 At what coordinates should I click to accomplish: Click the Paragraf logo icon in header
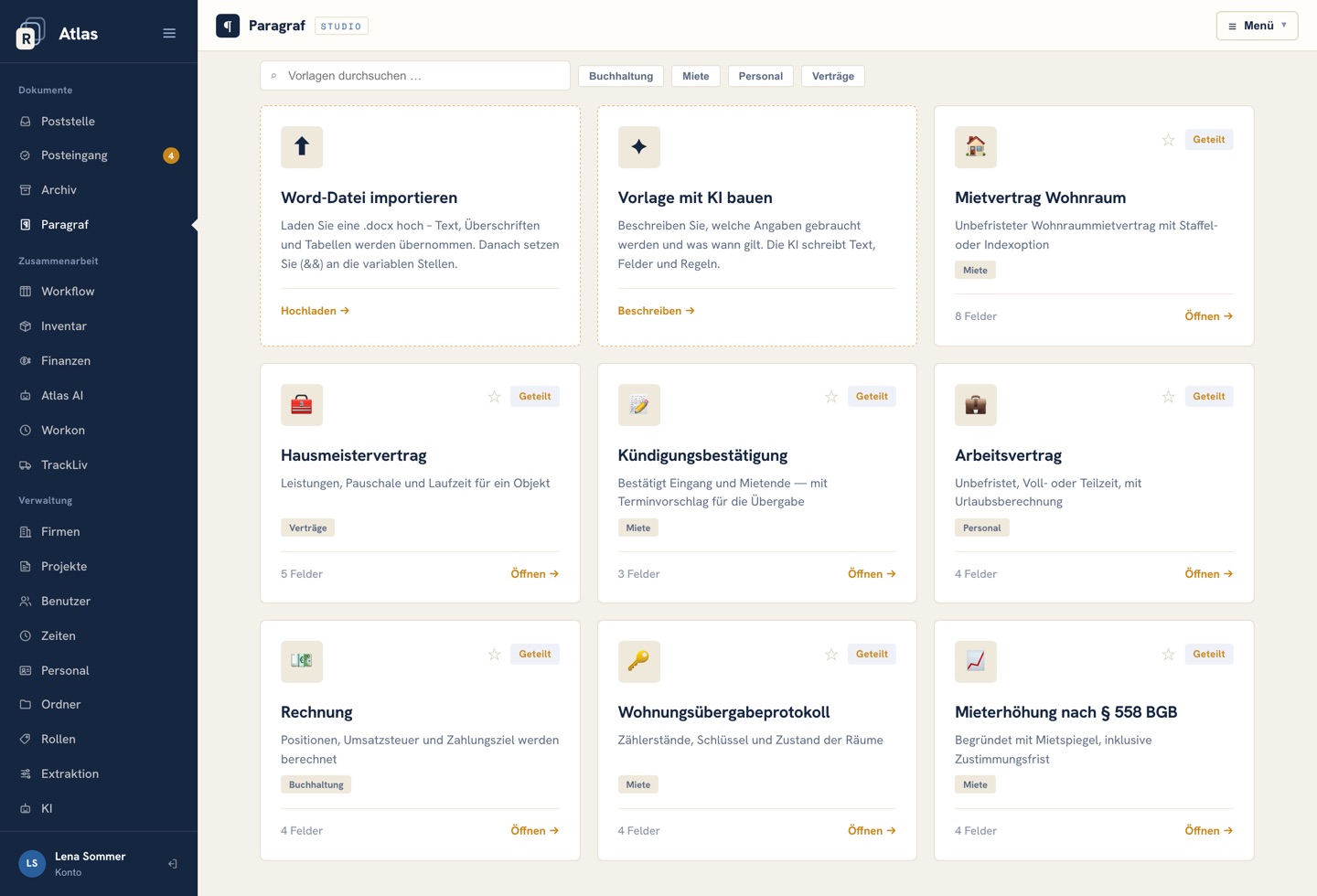click(x=228, y=26)
